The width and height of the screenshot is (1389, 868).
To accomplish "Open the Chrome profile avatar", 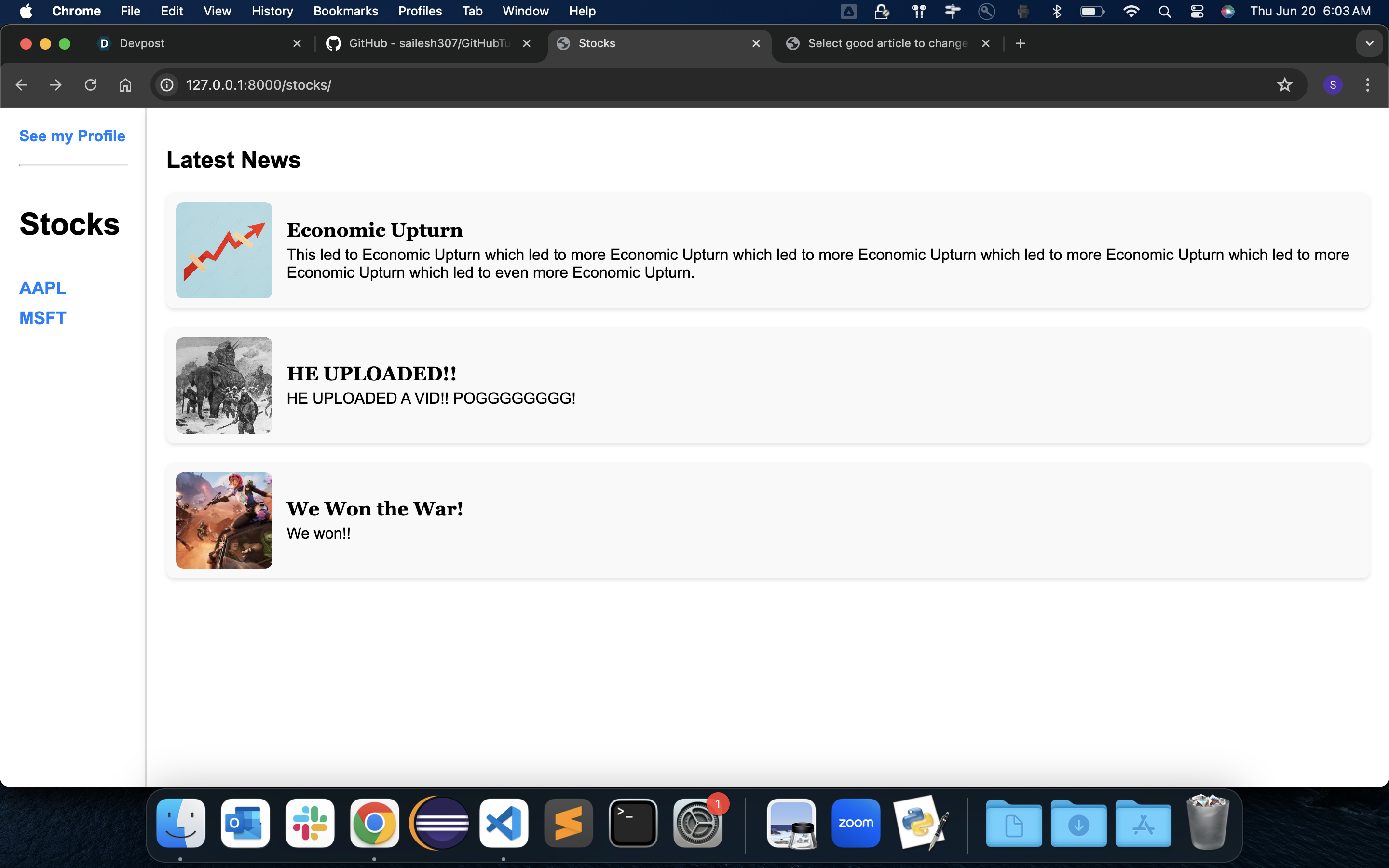I will [1332, 85].
